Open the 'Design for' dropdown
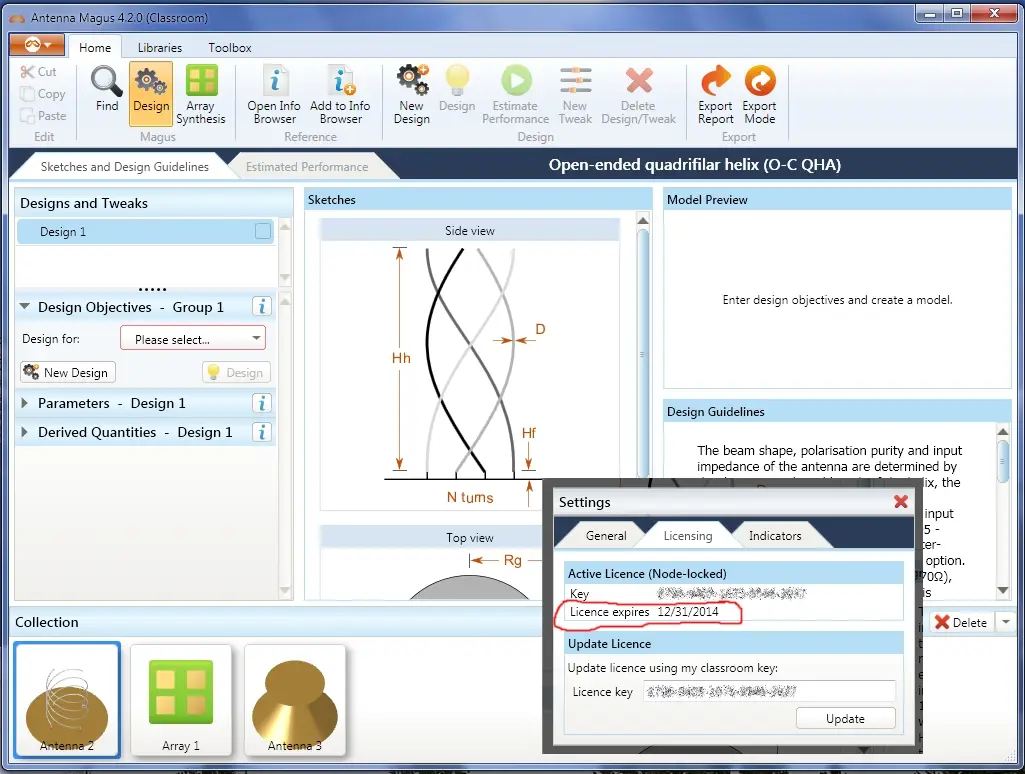 click(193, 339)
